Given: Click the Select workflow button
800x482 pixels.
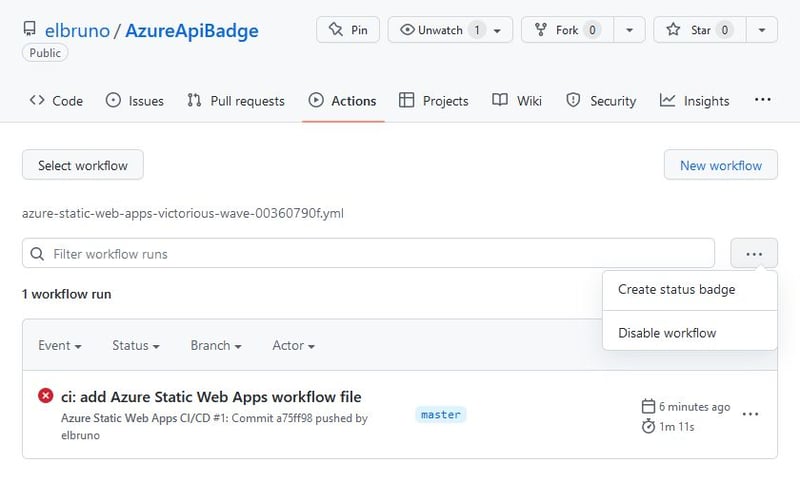Looking at the screenshot, I should click(83, 165).
